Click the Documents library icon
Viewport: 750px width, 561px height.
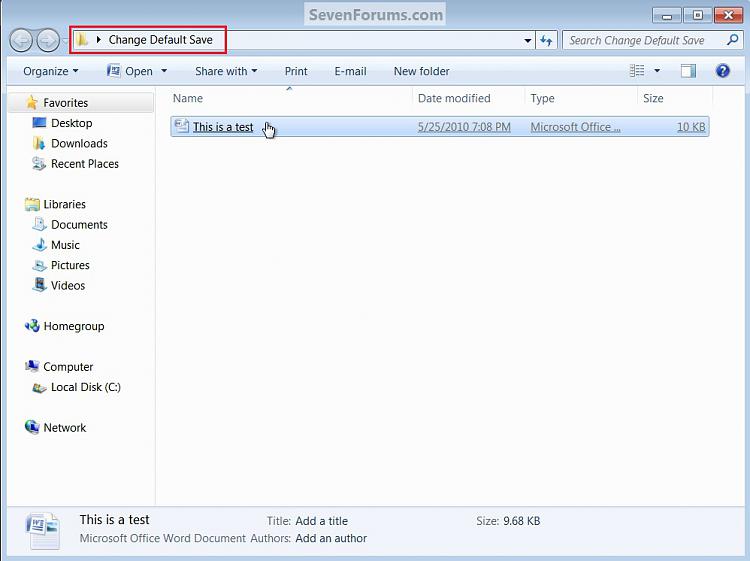click(39, 224)
